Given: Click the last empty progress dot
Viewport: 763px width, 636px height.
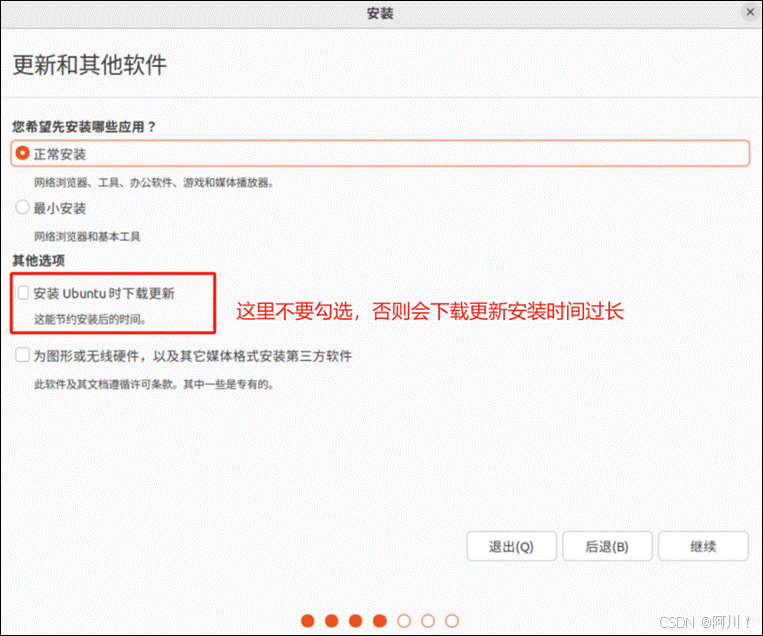Looking at the screenshot, I should point(452,621).
